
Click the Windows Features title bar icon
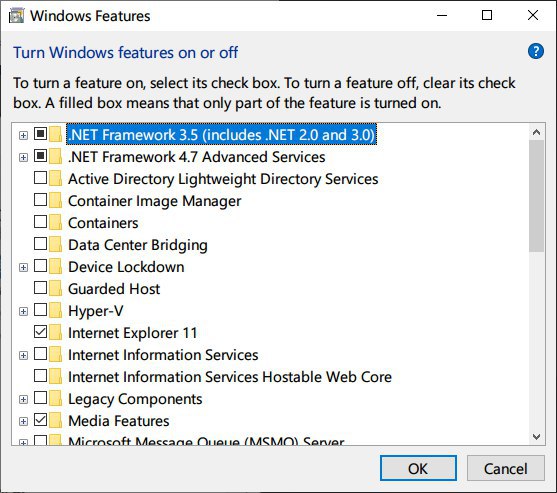[x=16, y=16]
